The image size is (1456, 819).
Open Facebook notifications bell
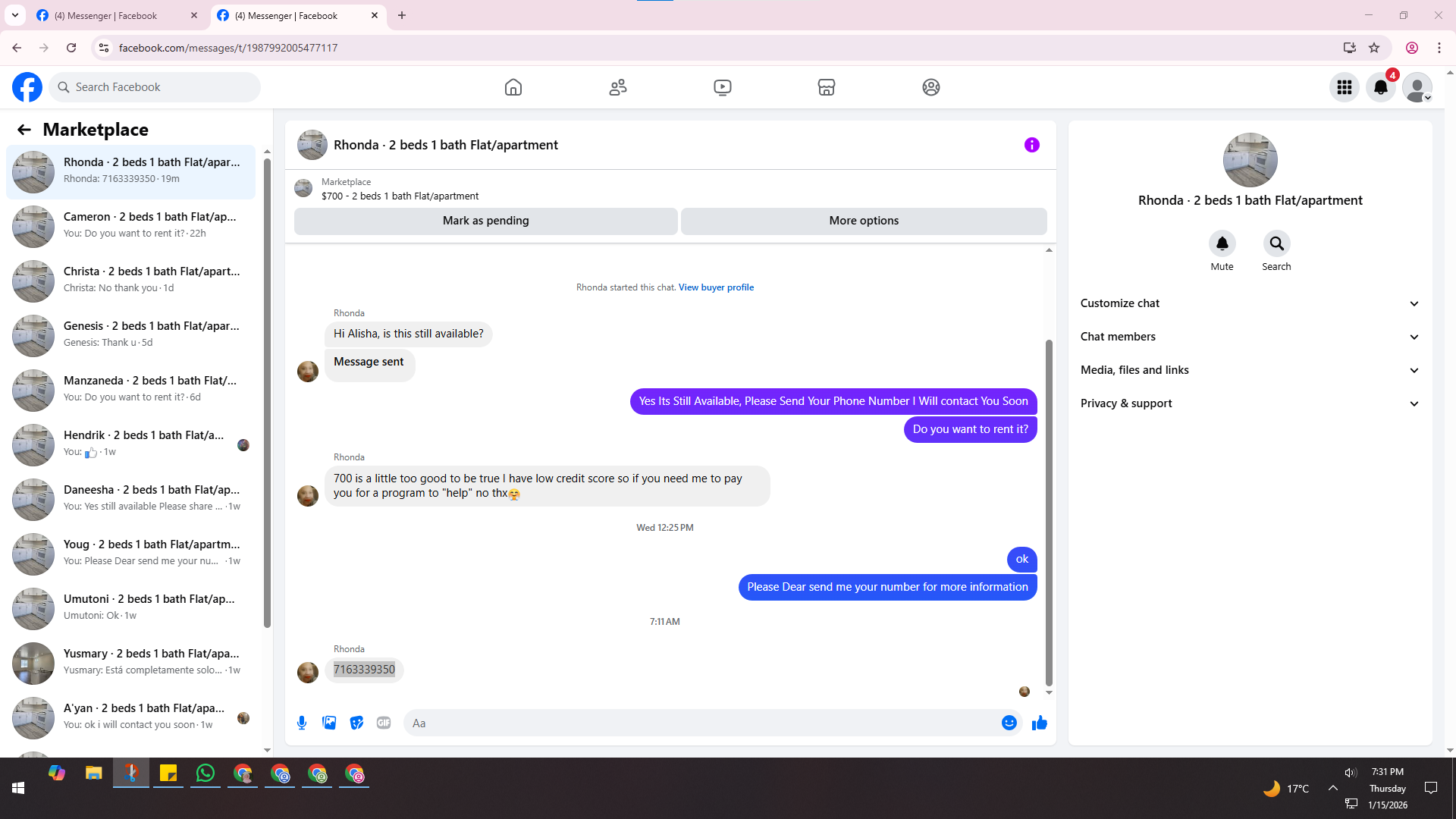point(1380,87)
